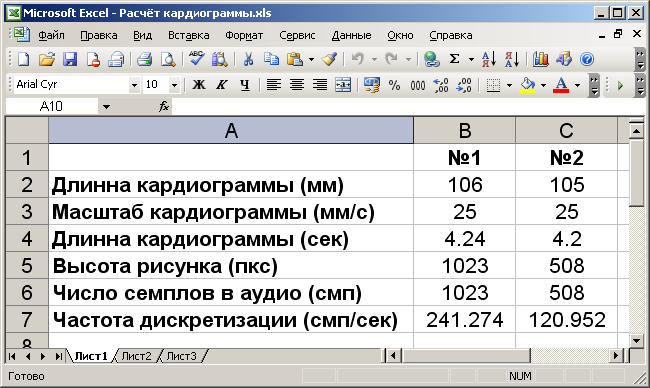Click the A10 Name Box field
The height and width of the screenshot is (388, 650).
pos(52,107)
